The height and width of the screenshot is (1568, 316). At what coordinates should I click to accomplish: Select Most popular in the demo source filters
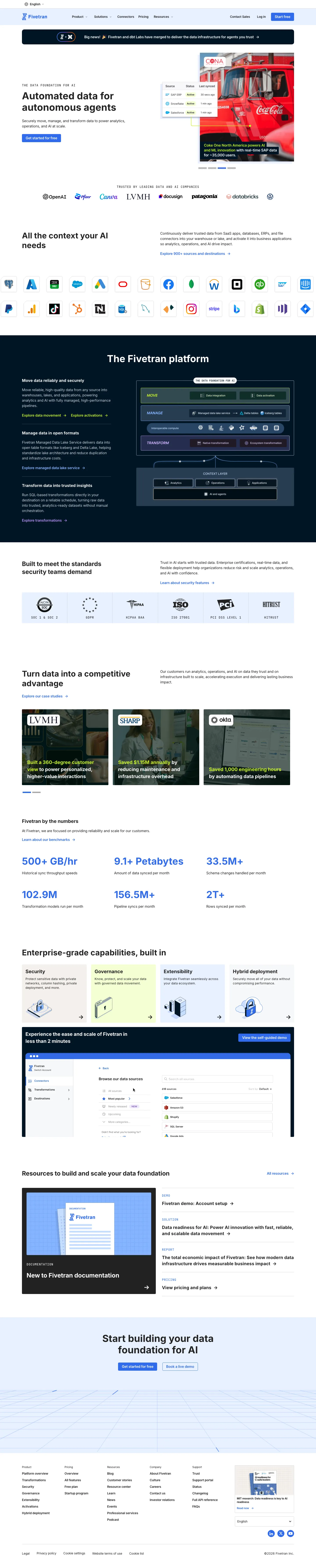[116, 1099]
